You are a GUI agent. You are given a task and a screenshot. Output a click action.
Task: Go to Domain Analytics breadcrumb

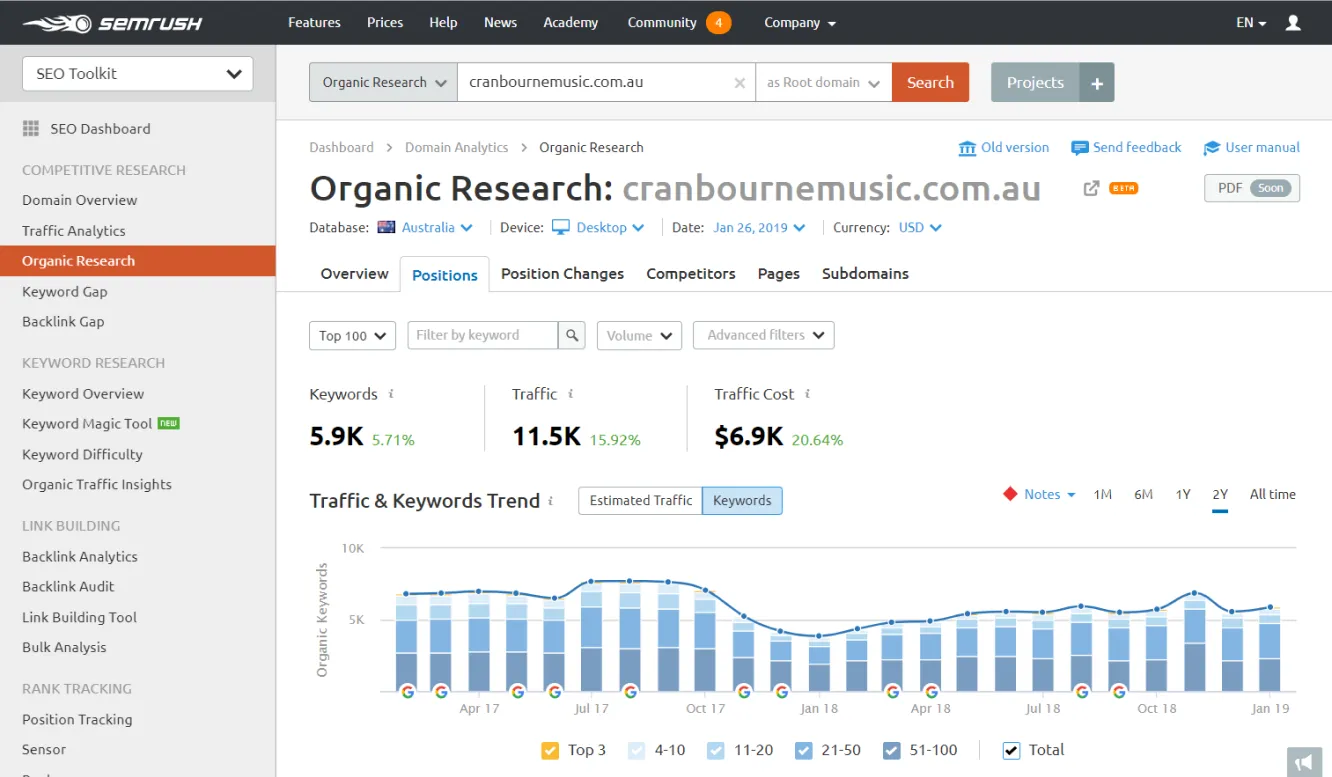pos(456,147)
